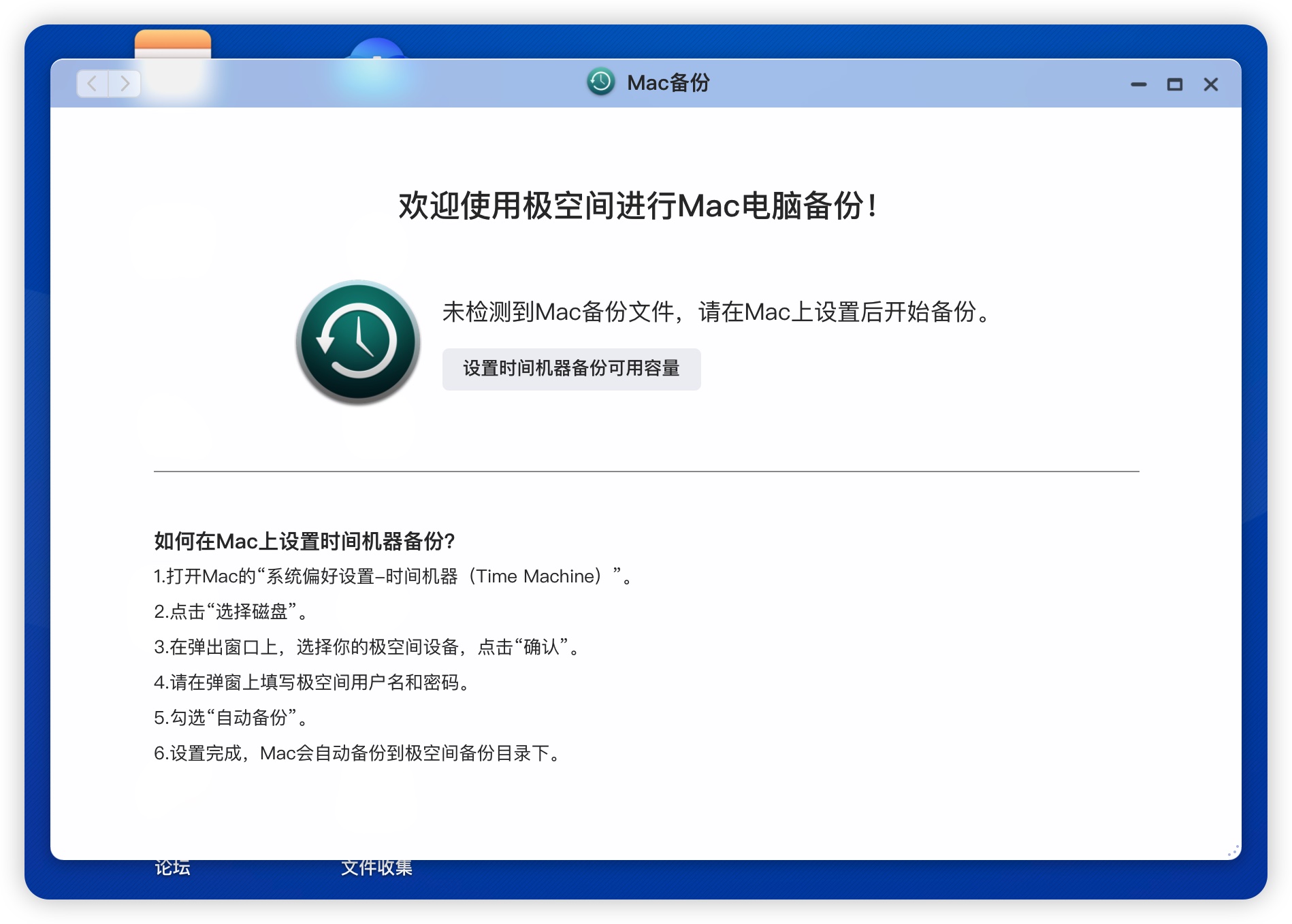This screenshot has height=924, width=1292.
Task: Click the window resize grip corner
Action: tap(1233, 851)
